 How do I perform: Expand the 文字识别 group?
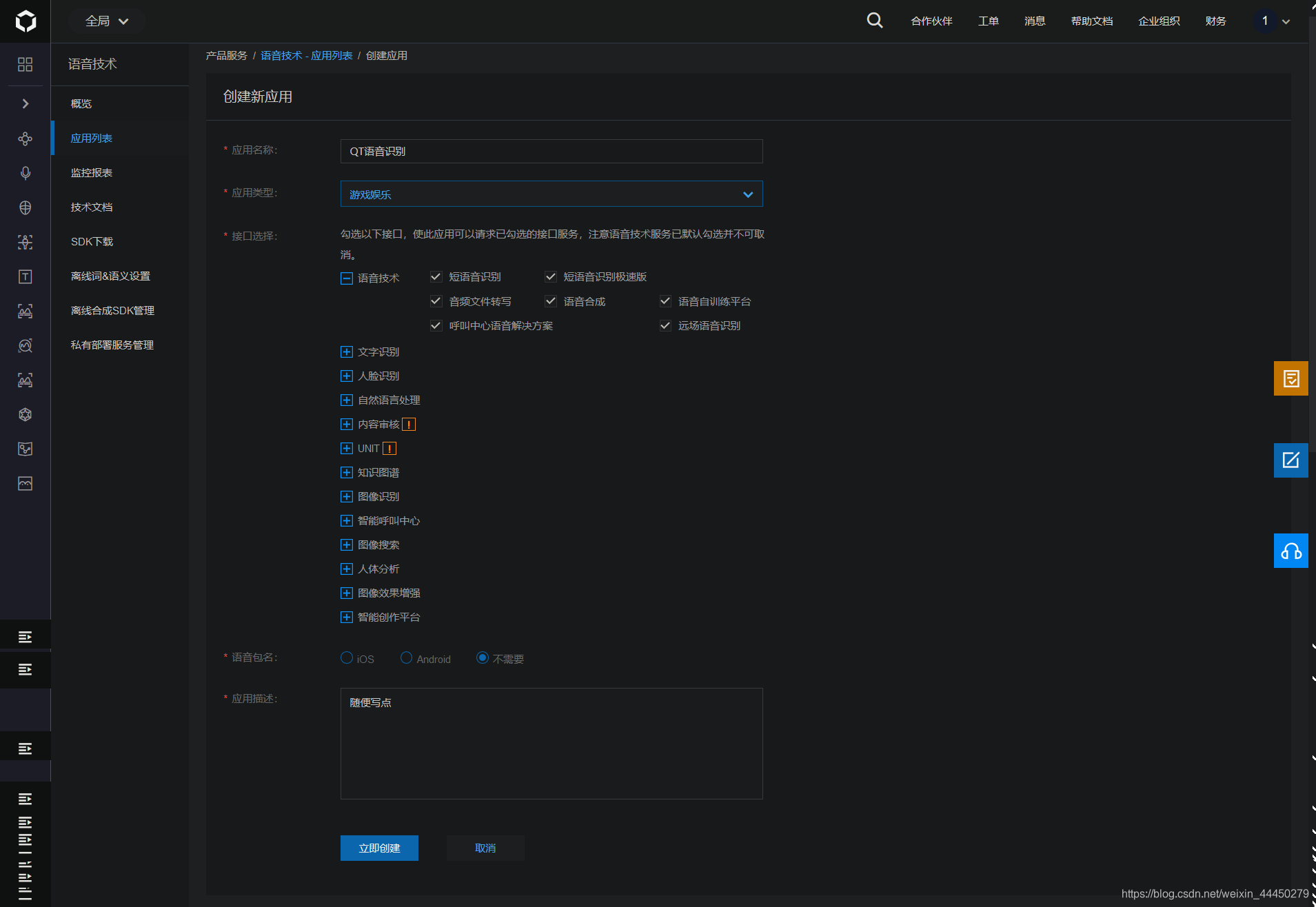(x=347, y=352)
